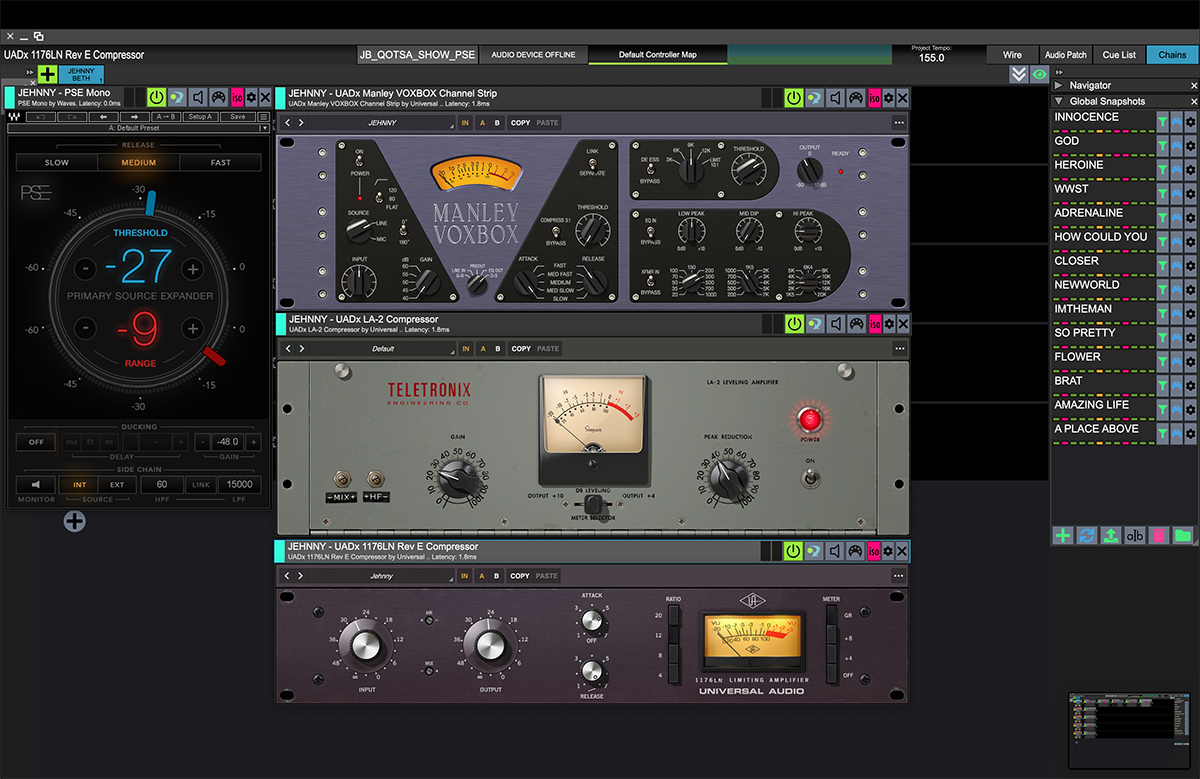Open controller mapping for LA-2 Compressor
The width and height of the screenshot is (1200, 779).
coord(856,324)
